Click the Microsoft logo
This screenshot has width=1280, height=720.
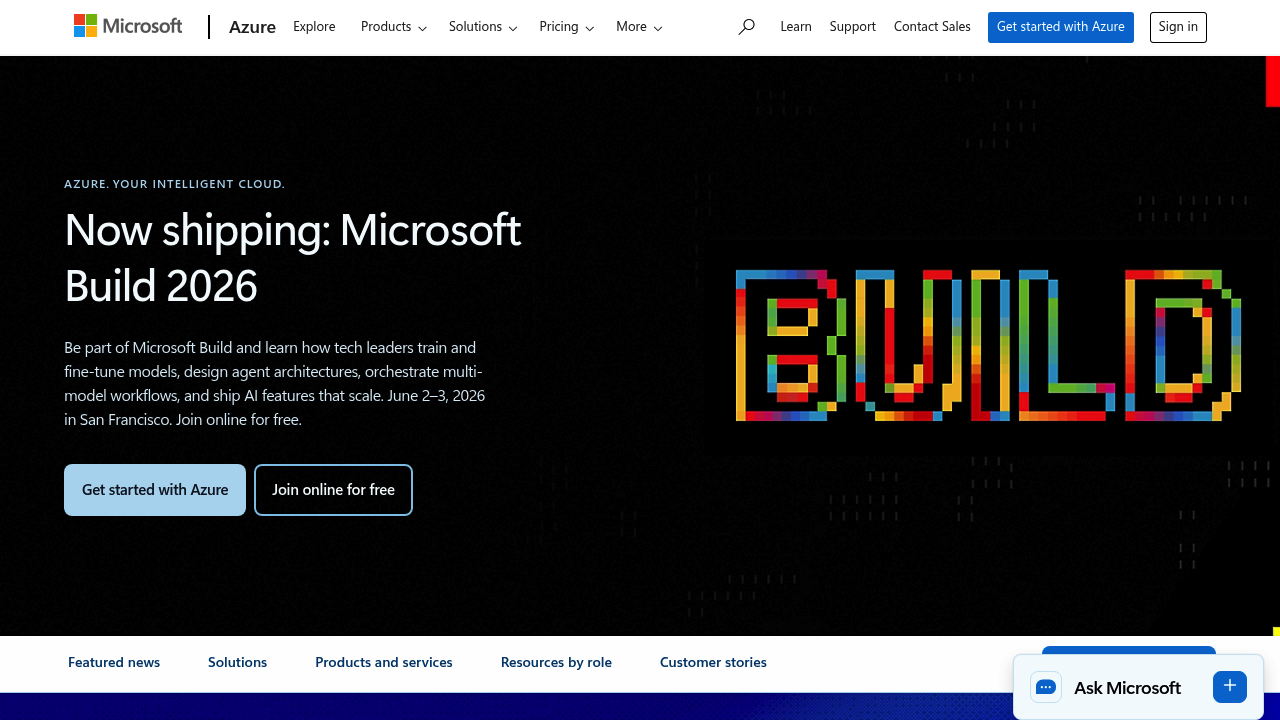[128, 26]
